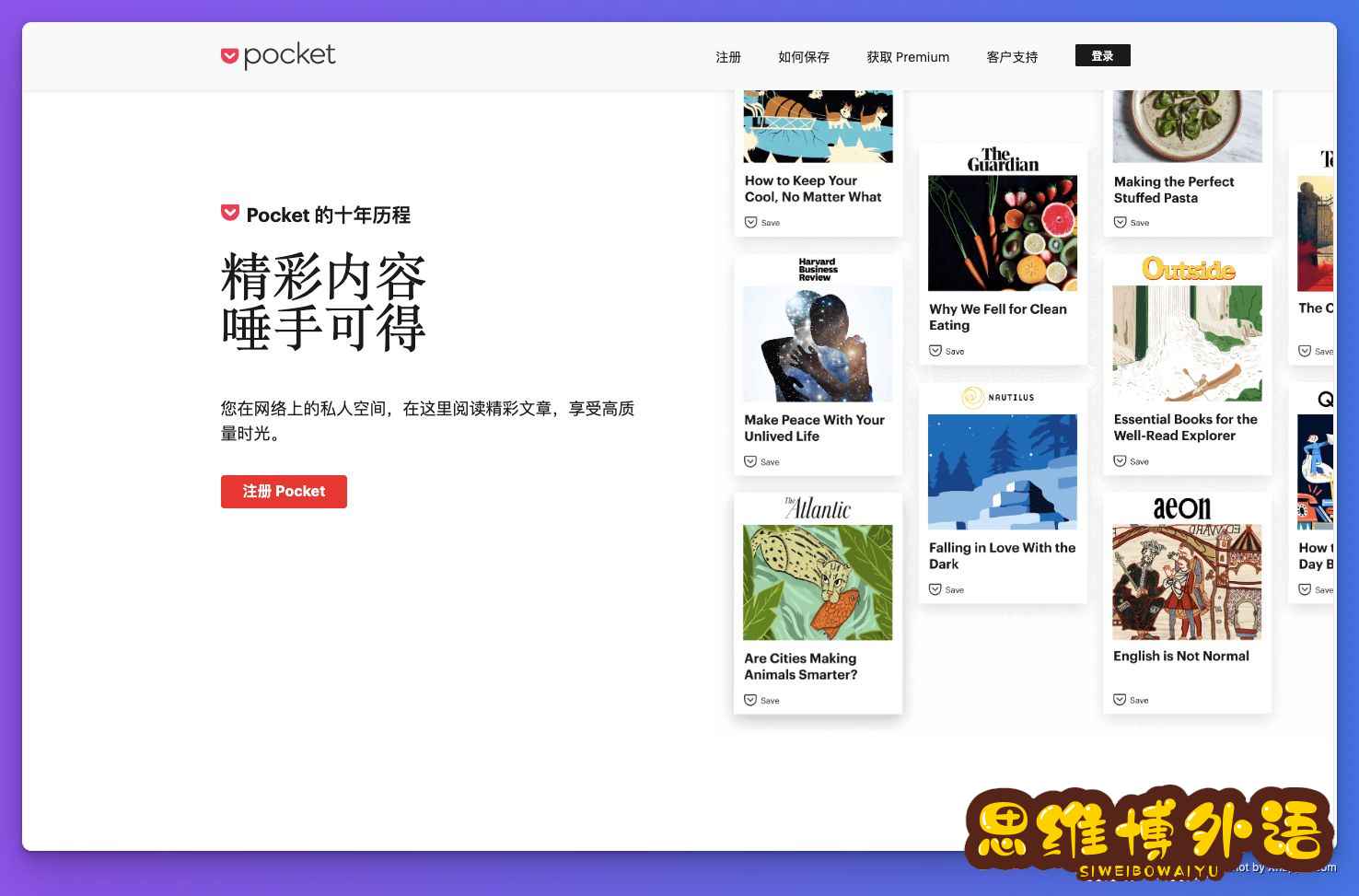
Task: Open the 如何保存 navigation link
Action: point(804,57)
